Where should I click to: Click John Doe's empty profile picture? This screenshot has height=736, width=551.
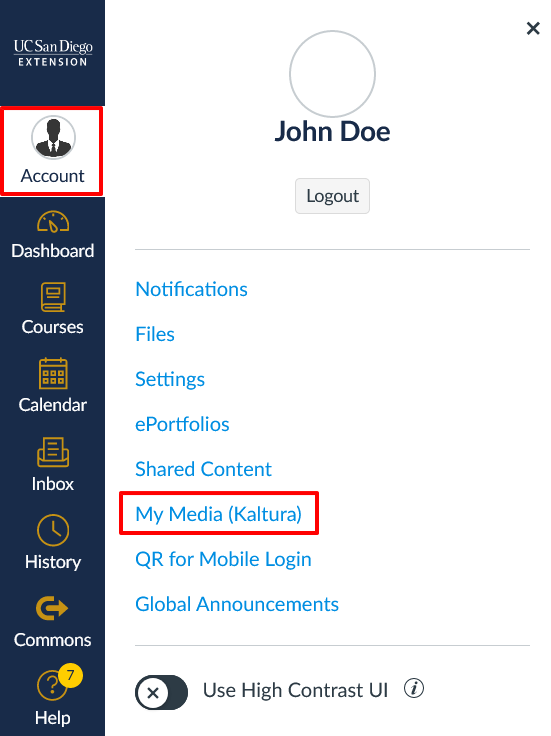click(332, 74)
